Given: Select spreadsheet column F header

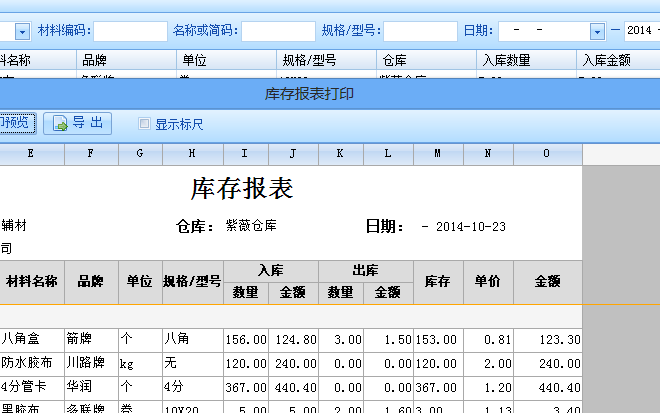Looking at the screenshot, I should [x=91, y=154].
